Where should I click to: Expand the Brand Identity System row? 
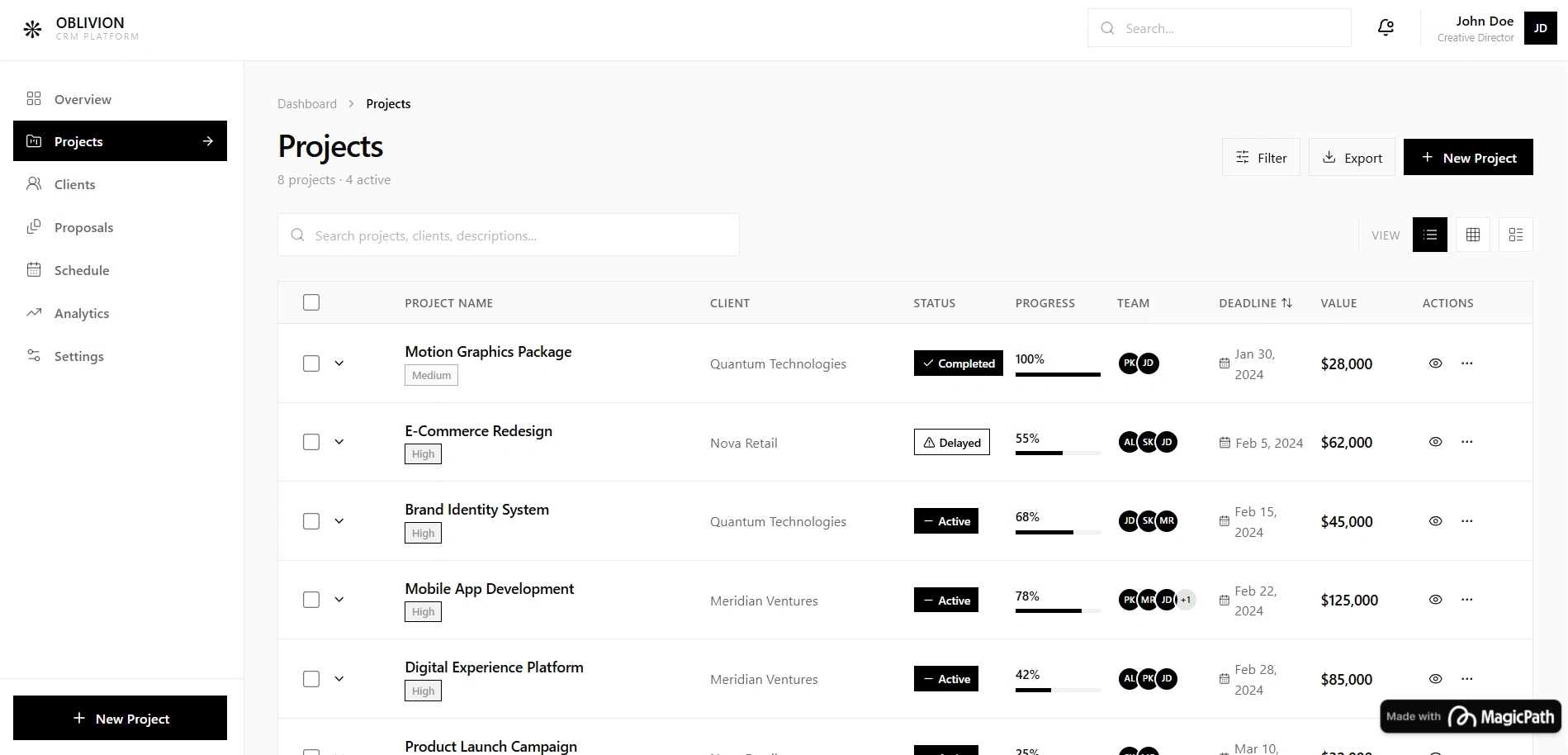tap(339, 520)
